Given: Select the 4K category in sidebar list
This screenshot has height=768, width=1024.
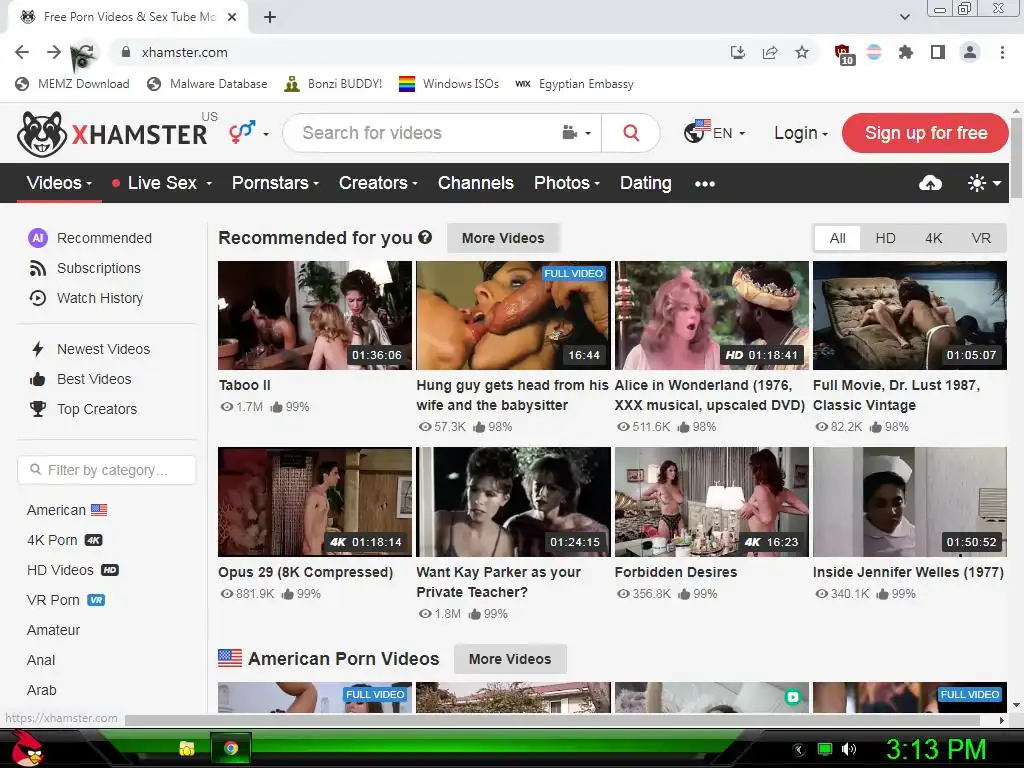Looking at the screenshot, I should tap(65, 540).
